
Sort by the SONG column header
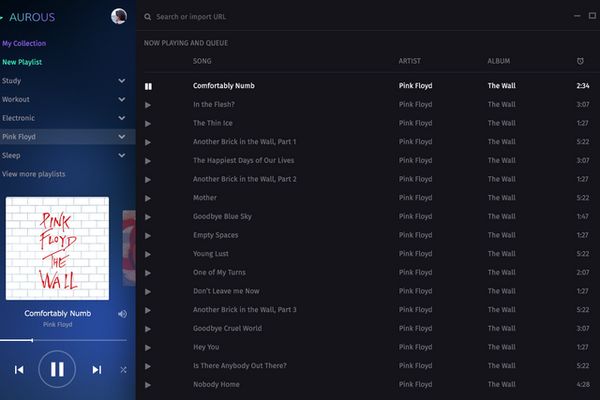202,61
